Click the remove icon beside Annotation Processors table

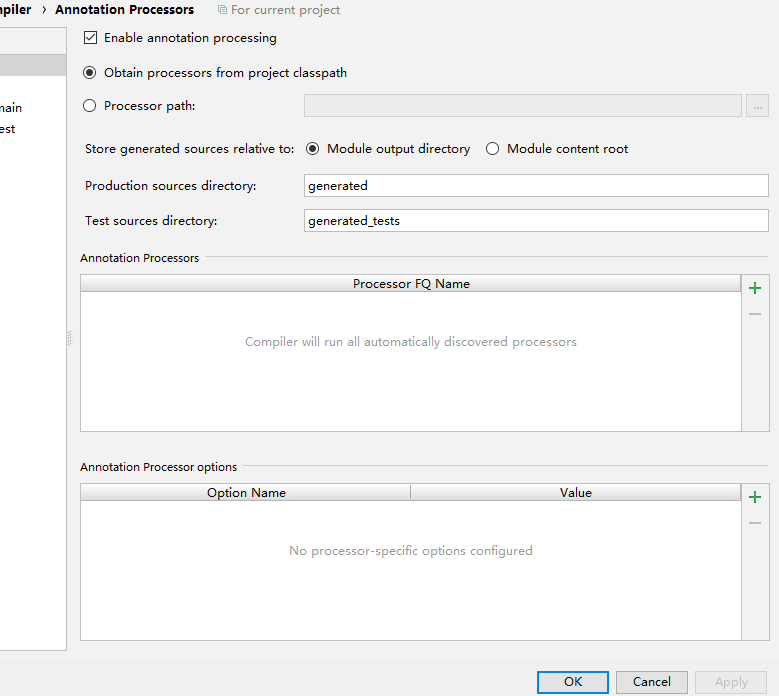[755, 314]
